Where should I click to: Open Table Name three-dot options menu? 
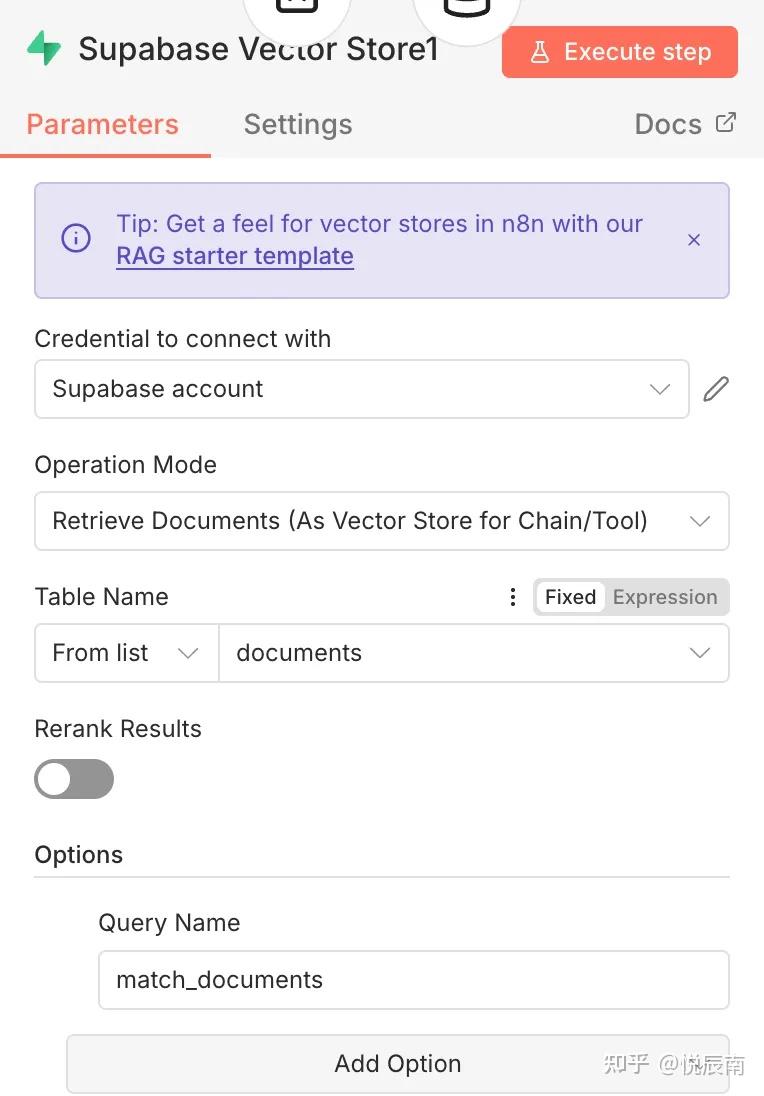[513, 597]
